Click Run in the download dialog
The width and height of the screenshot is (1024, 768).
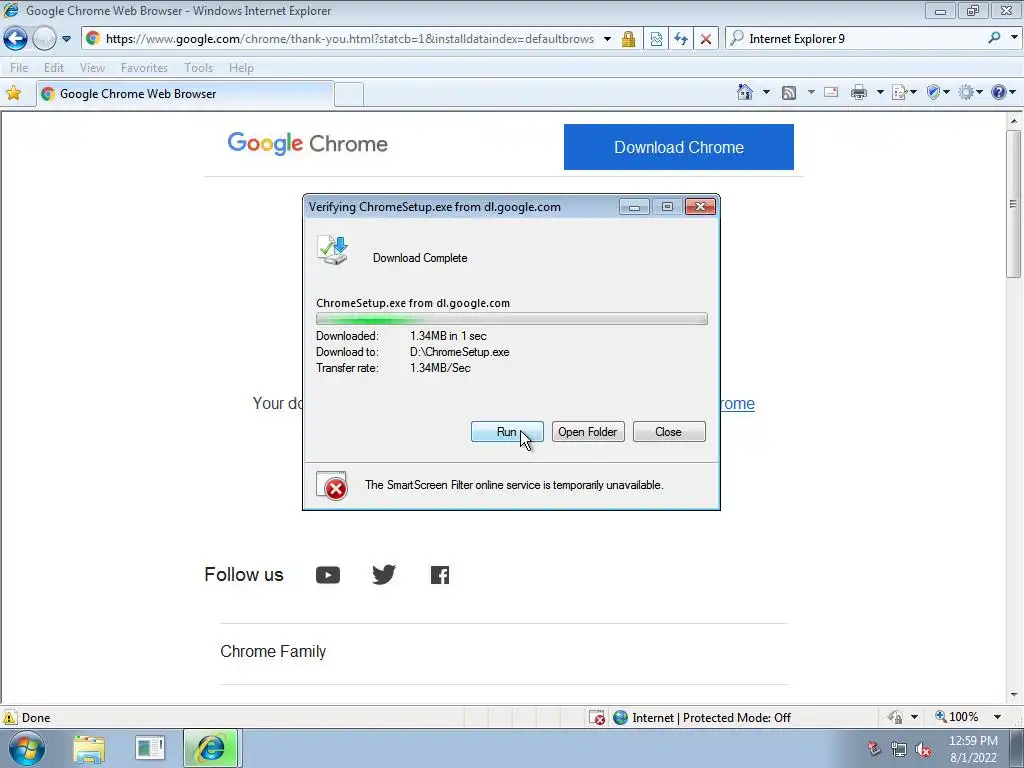[x=507, y=432]
